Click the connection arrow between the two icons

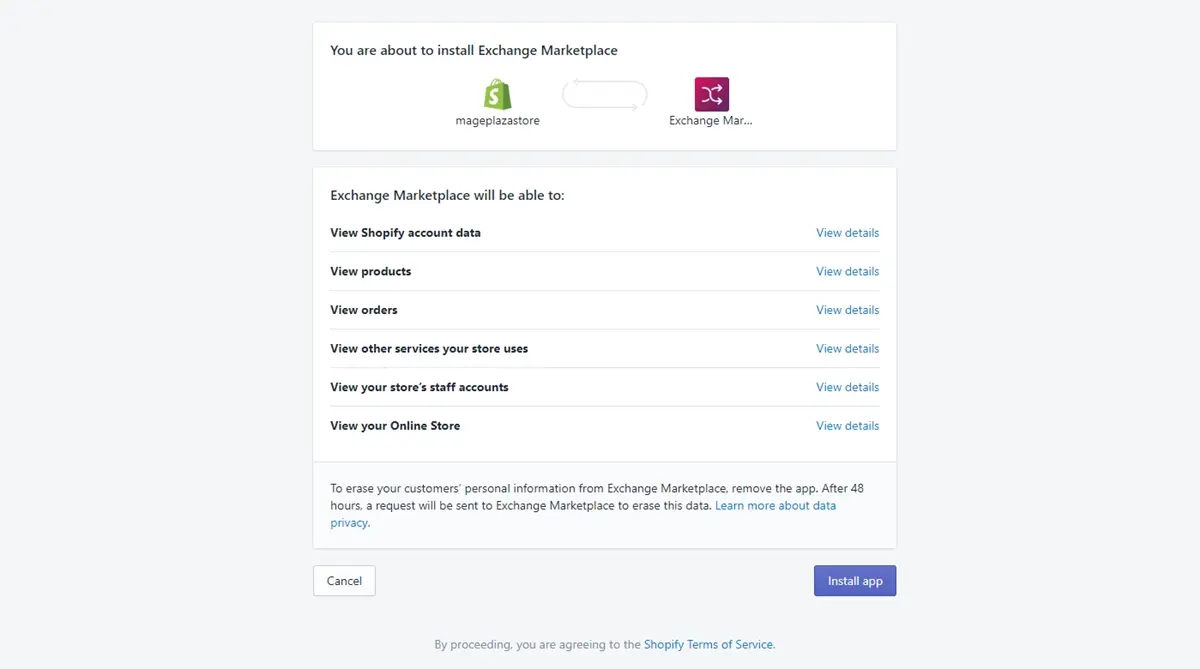[604, 94]
